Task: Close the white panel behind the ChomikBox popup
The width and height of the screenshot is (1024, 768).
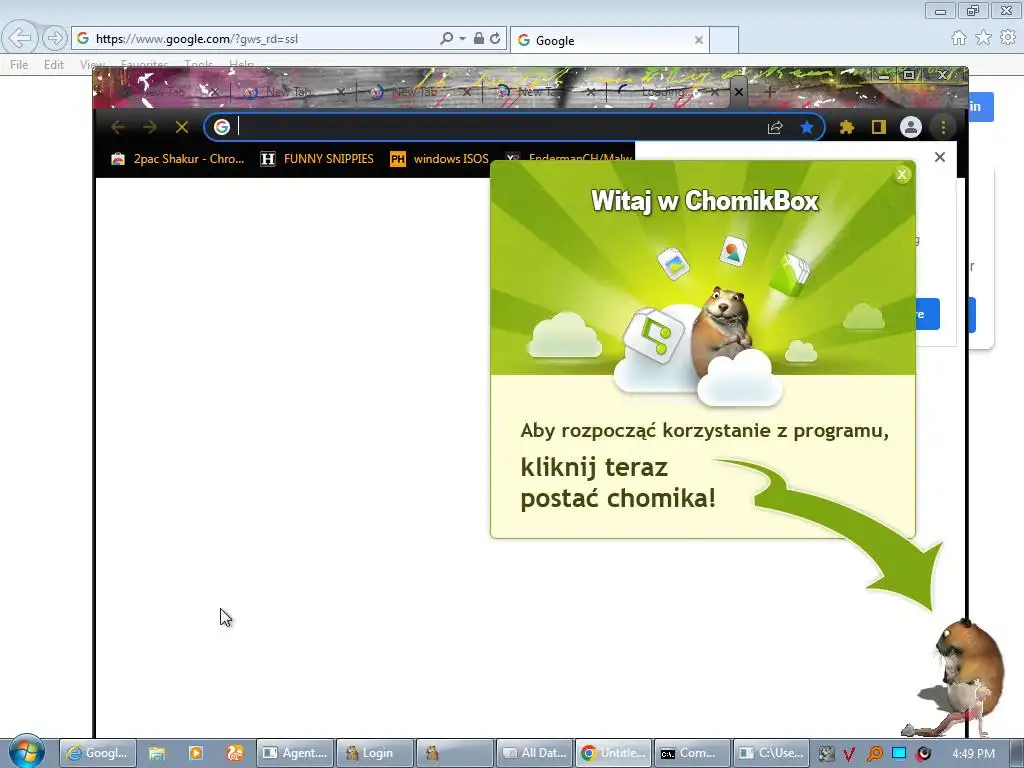Action: [x=940, y=157]
